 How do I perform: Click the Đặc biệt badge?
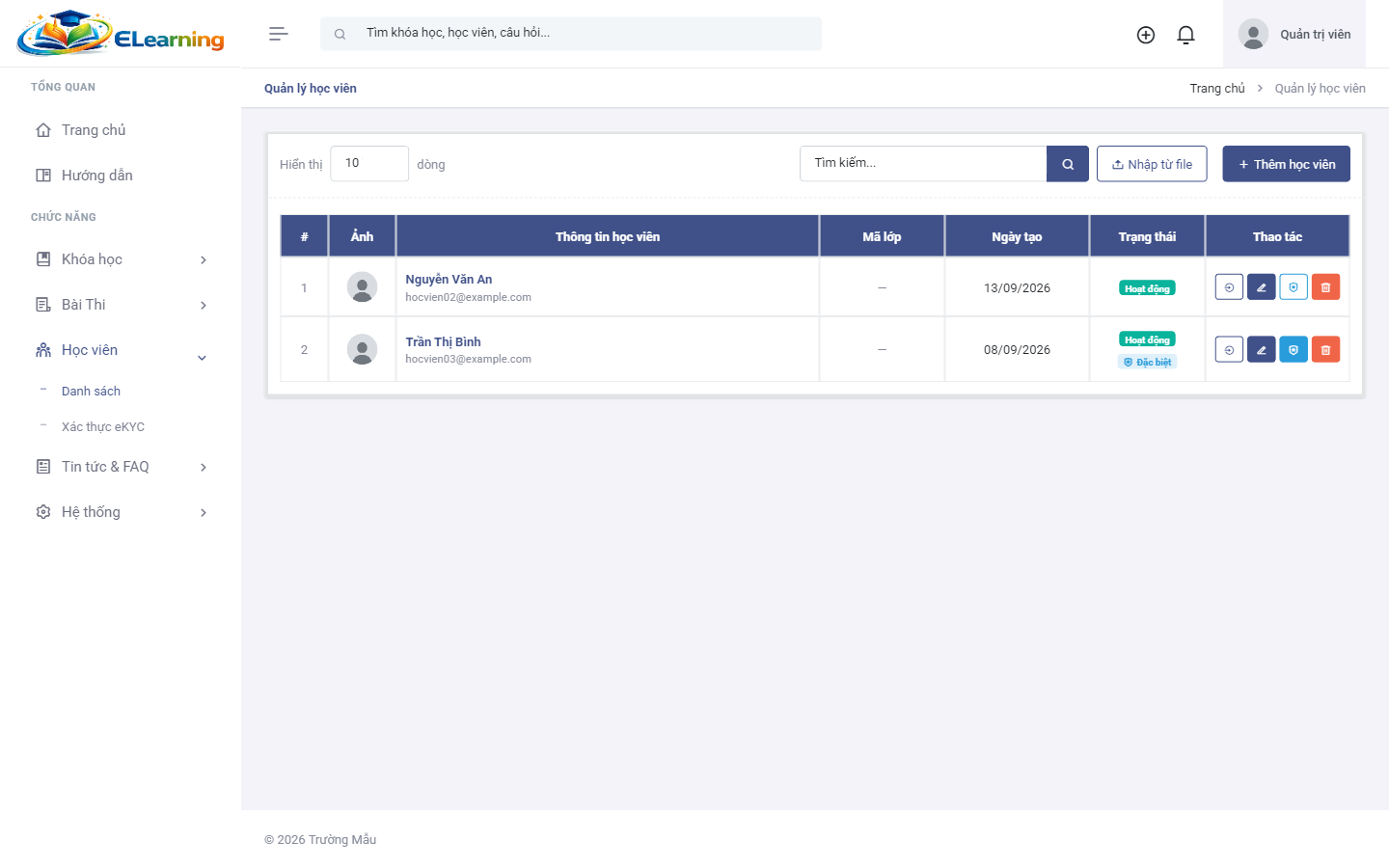(x=1148, y=363)
